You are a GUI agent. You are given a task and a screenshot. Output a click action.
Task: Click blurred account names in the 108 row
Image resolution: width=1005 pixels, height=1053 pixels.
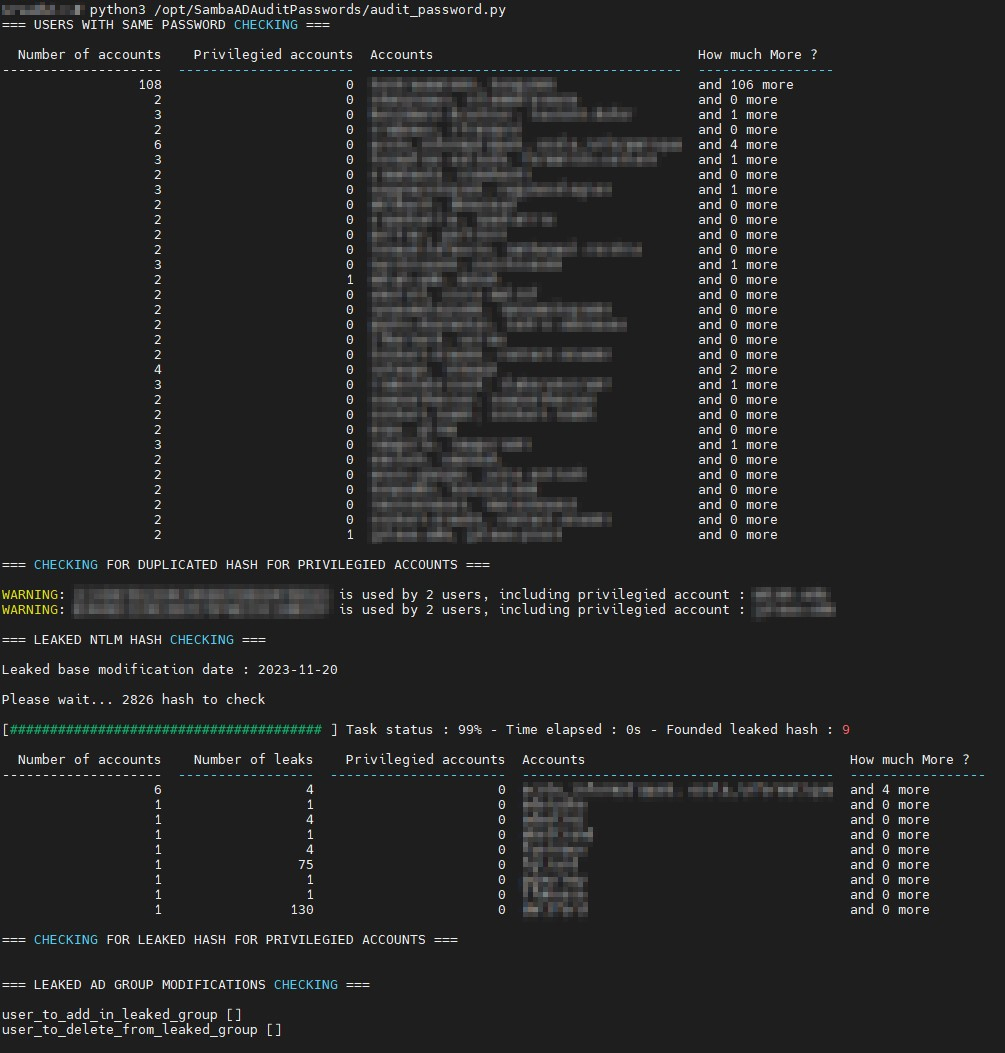(463, 85)
